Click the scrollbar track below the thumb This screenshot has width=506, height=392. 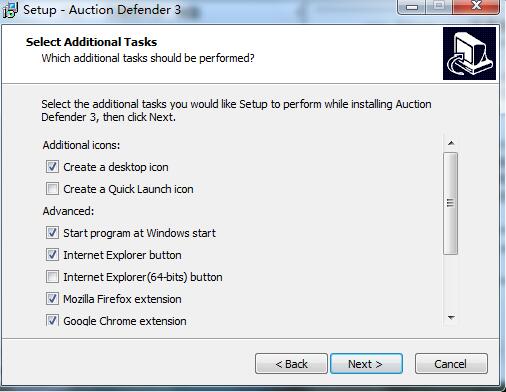[451, 282]
